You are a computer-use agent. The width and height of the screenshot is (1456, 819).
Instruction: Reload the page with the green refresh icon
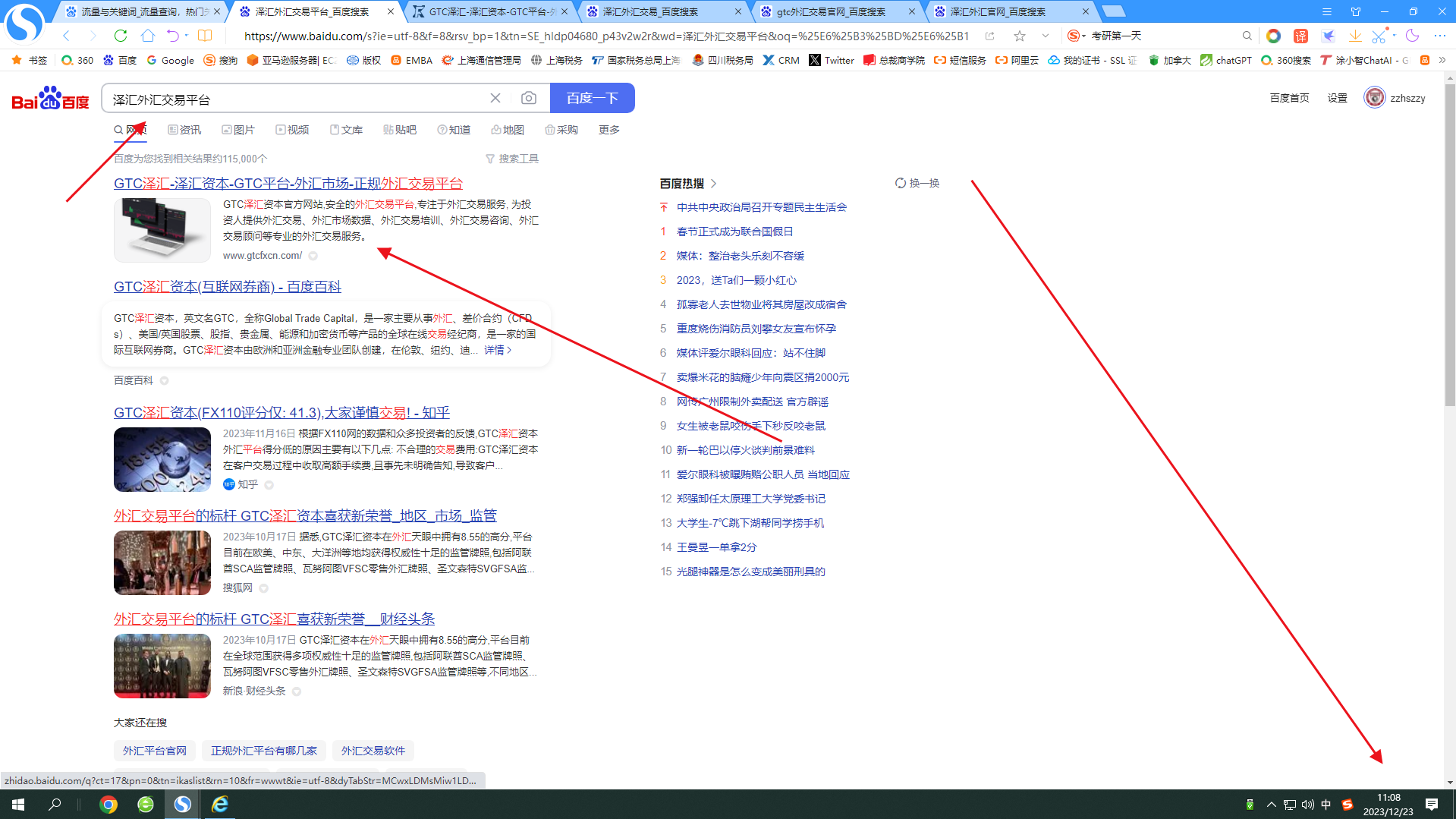(121, 36)
